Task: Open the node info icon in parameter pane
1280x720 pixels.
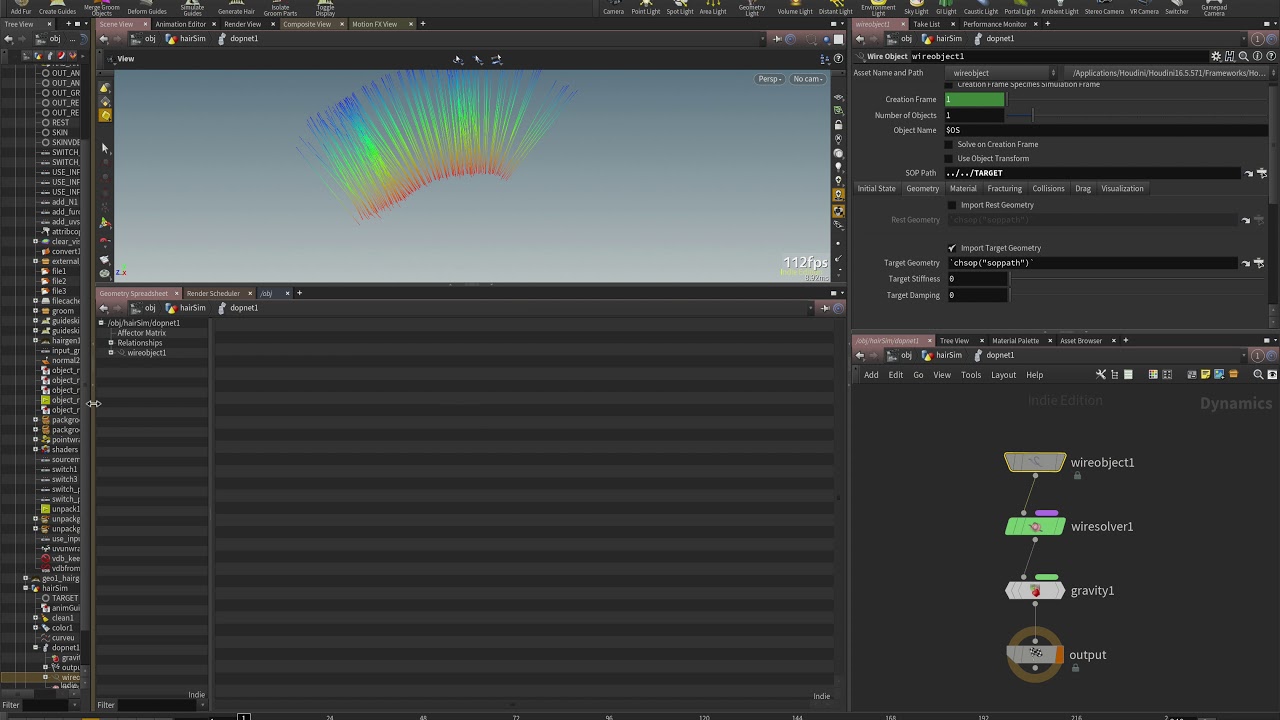Action: click(x=1257, y=56)
